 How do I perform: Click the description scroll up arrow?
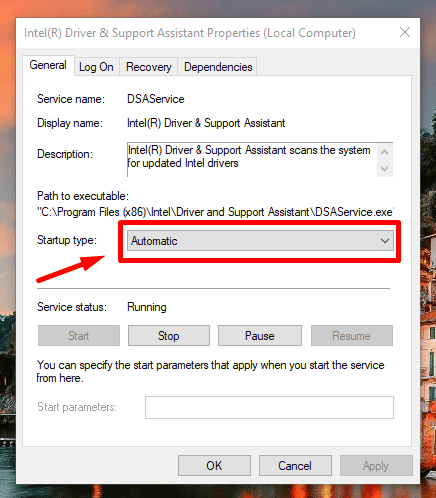coord(384,152)
